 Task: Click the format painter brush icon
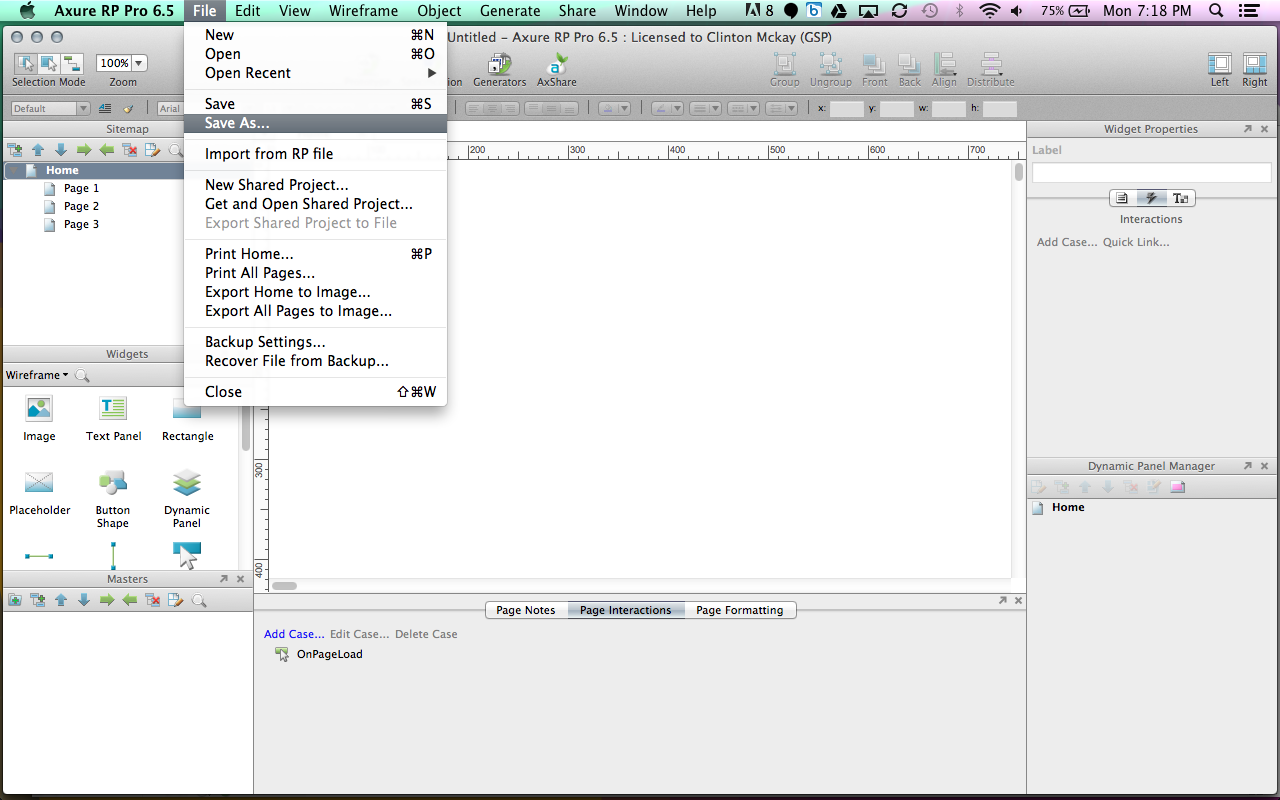pyautogui.click(x=127, y=108)
